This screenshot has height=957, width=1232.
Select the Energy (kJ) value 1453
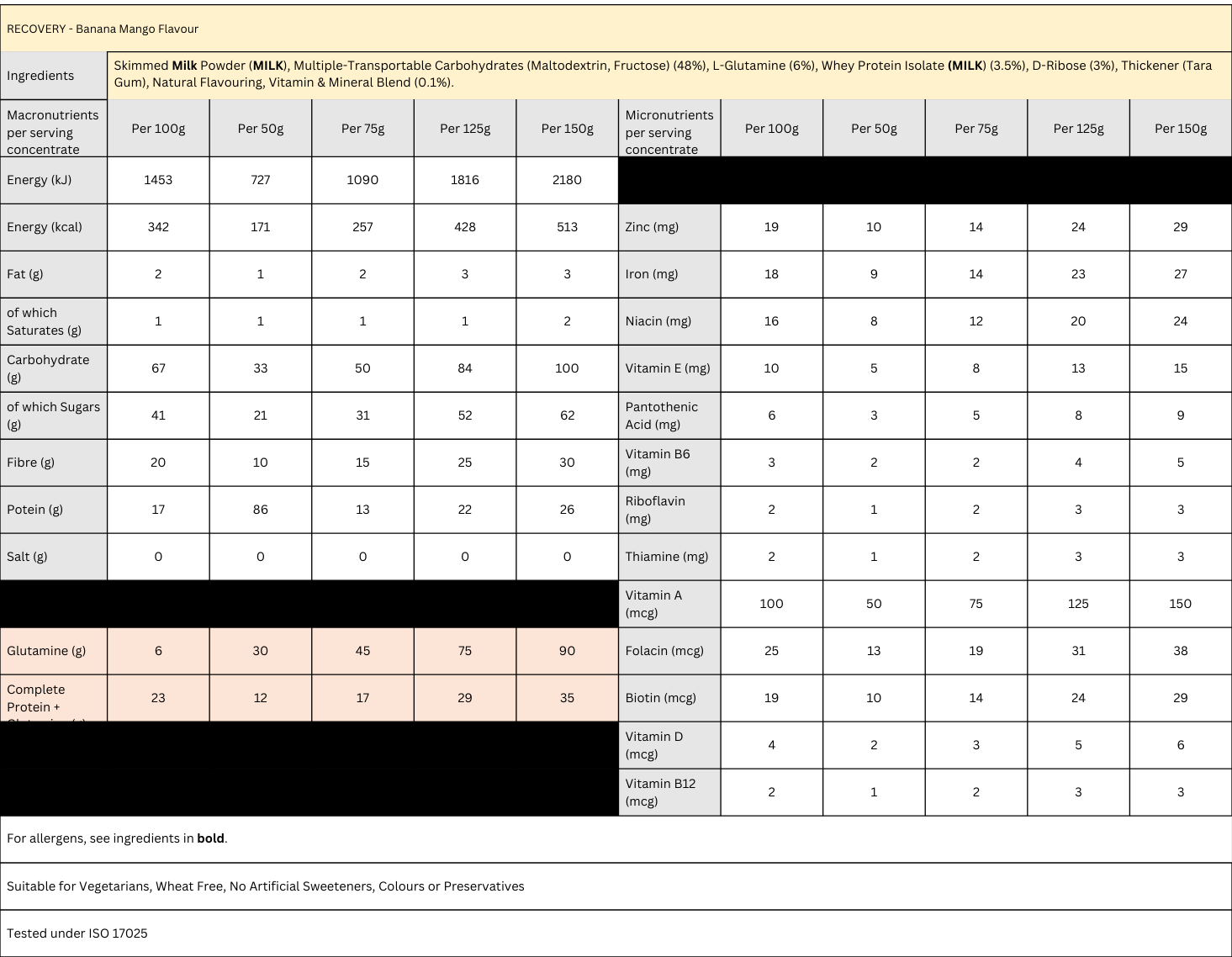(x=158, y=180)
